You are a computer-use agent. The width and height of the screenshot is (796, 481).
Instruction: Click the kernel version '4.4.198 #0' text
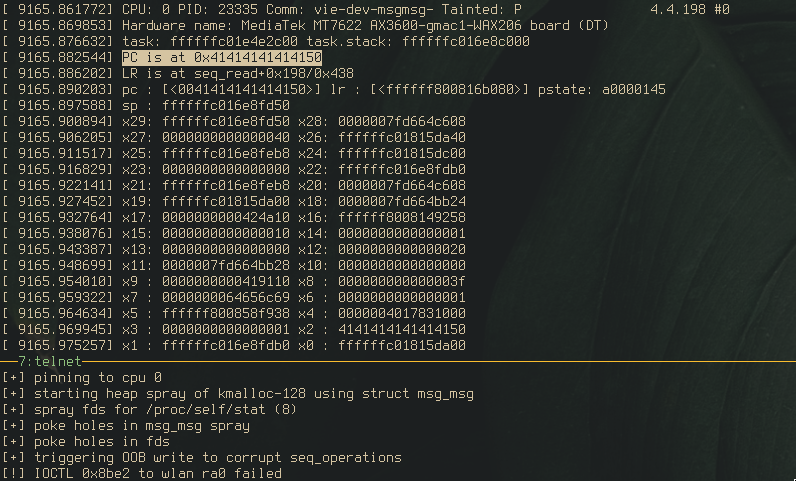pyautogui.click(x=689, y=9)
